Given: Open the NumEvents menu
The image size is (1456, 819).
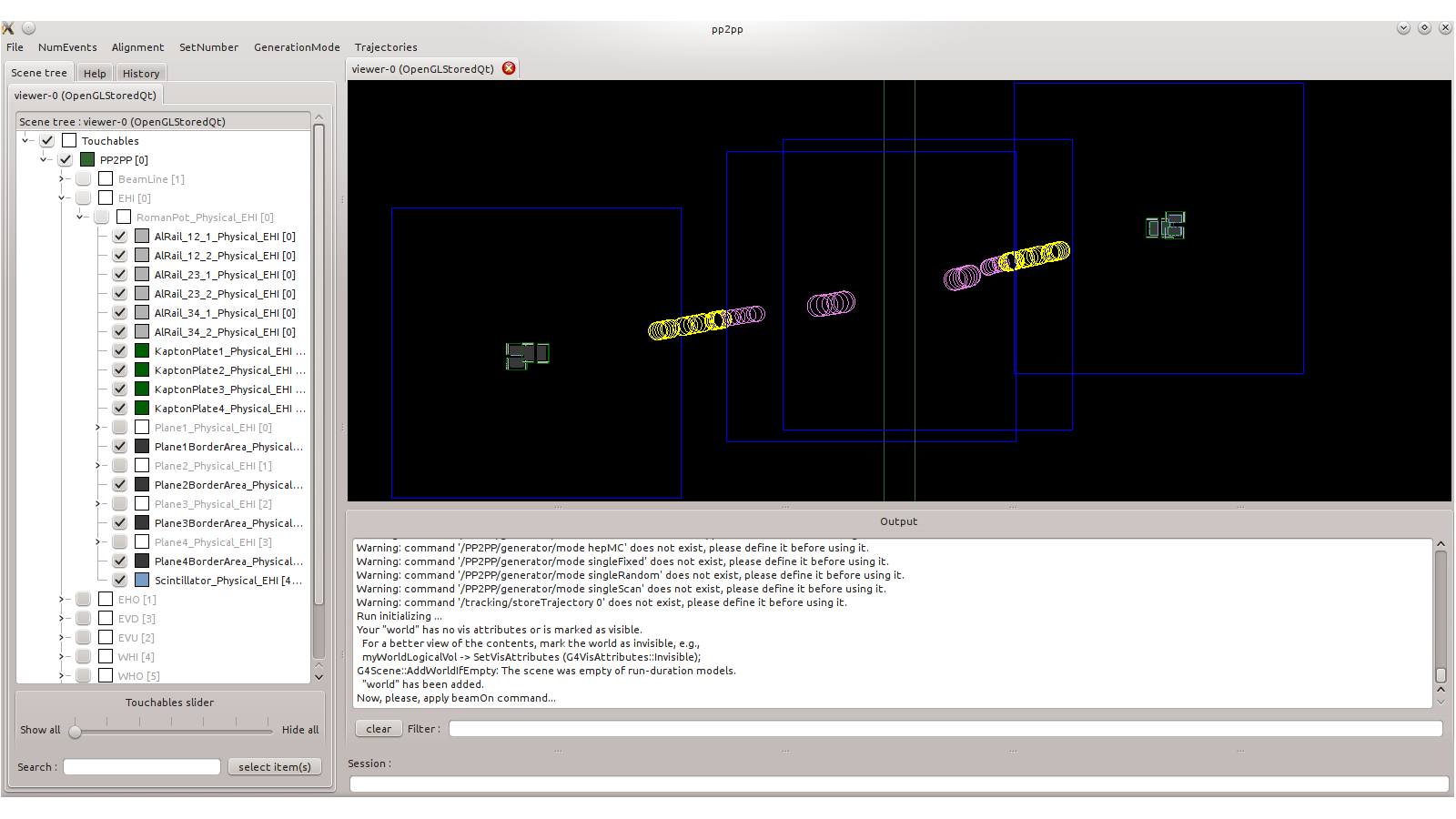Looking at the screenshot, I should pyautogui.click(x=67, y=47).
